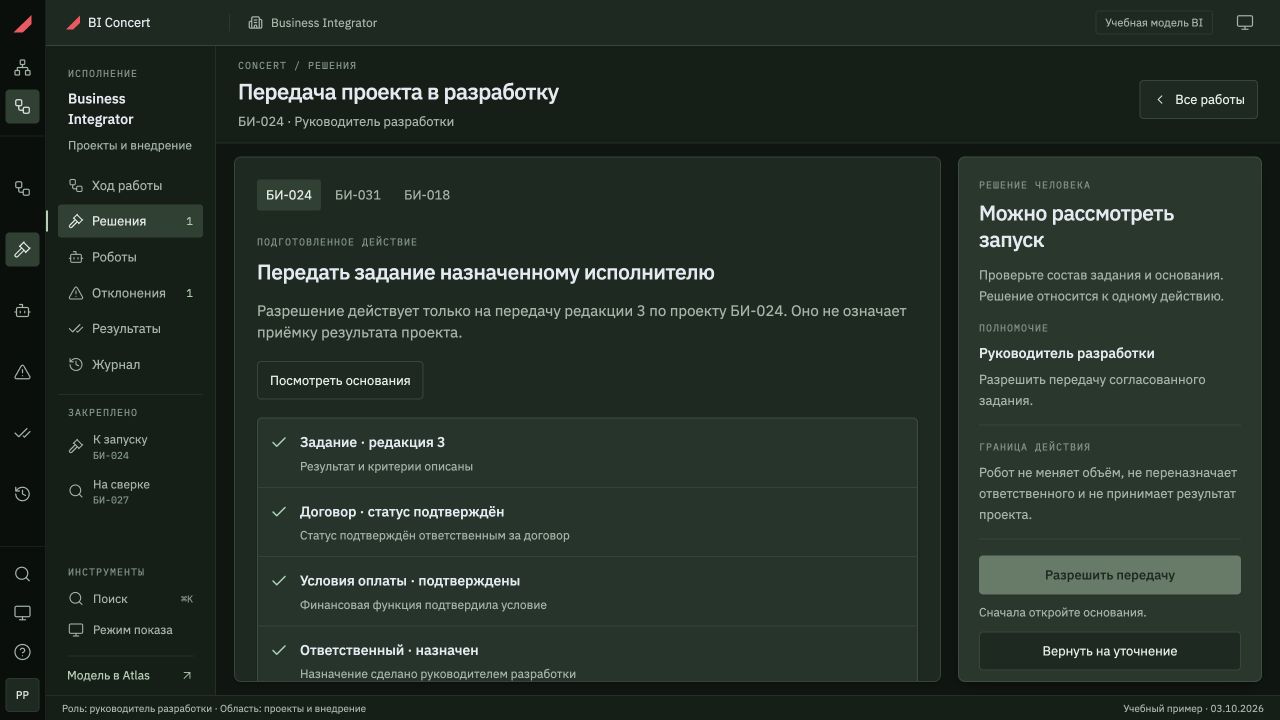Open Журнал in the sidebar
1280x720 pixels.
point(130,364)
